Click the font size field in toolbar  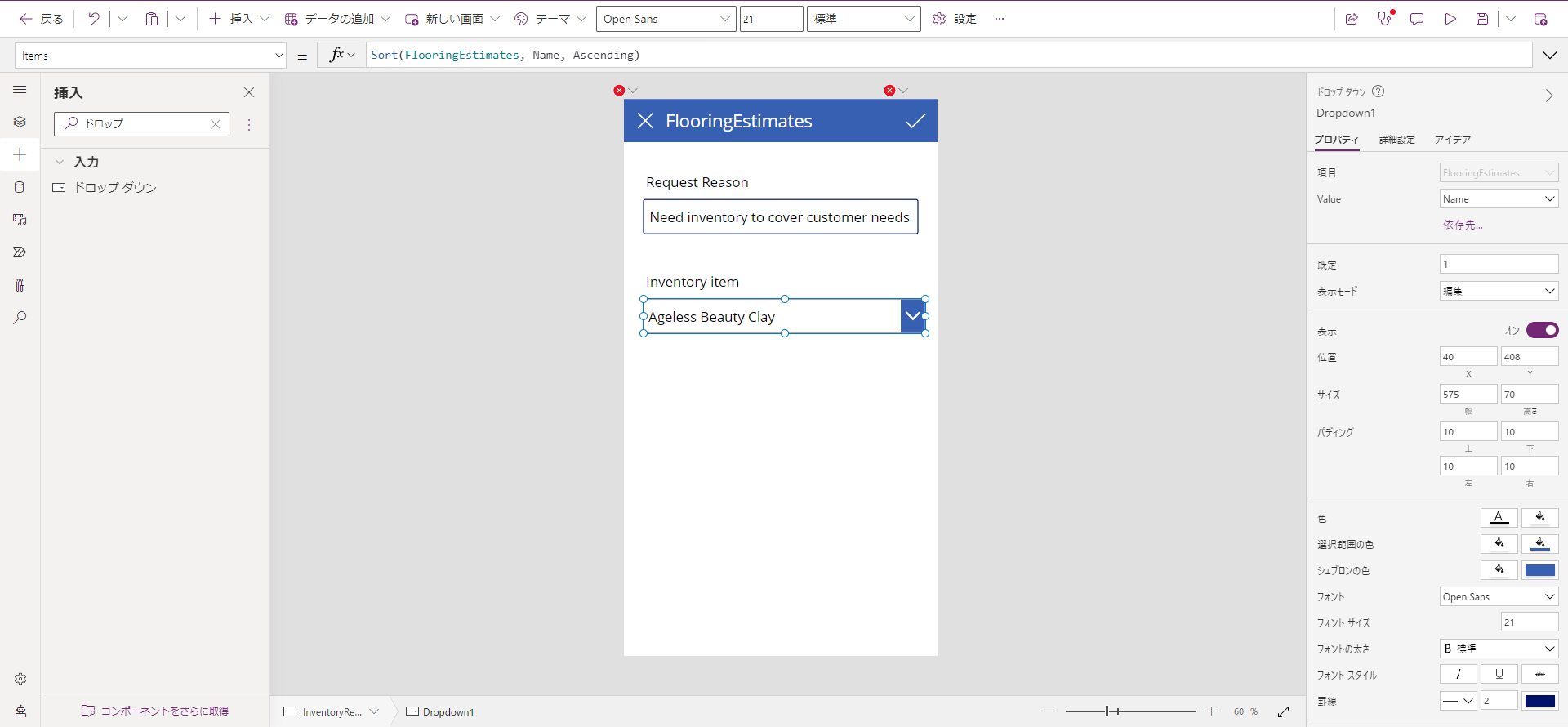[771, 19]
